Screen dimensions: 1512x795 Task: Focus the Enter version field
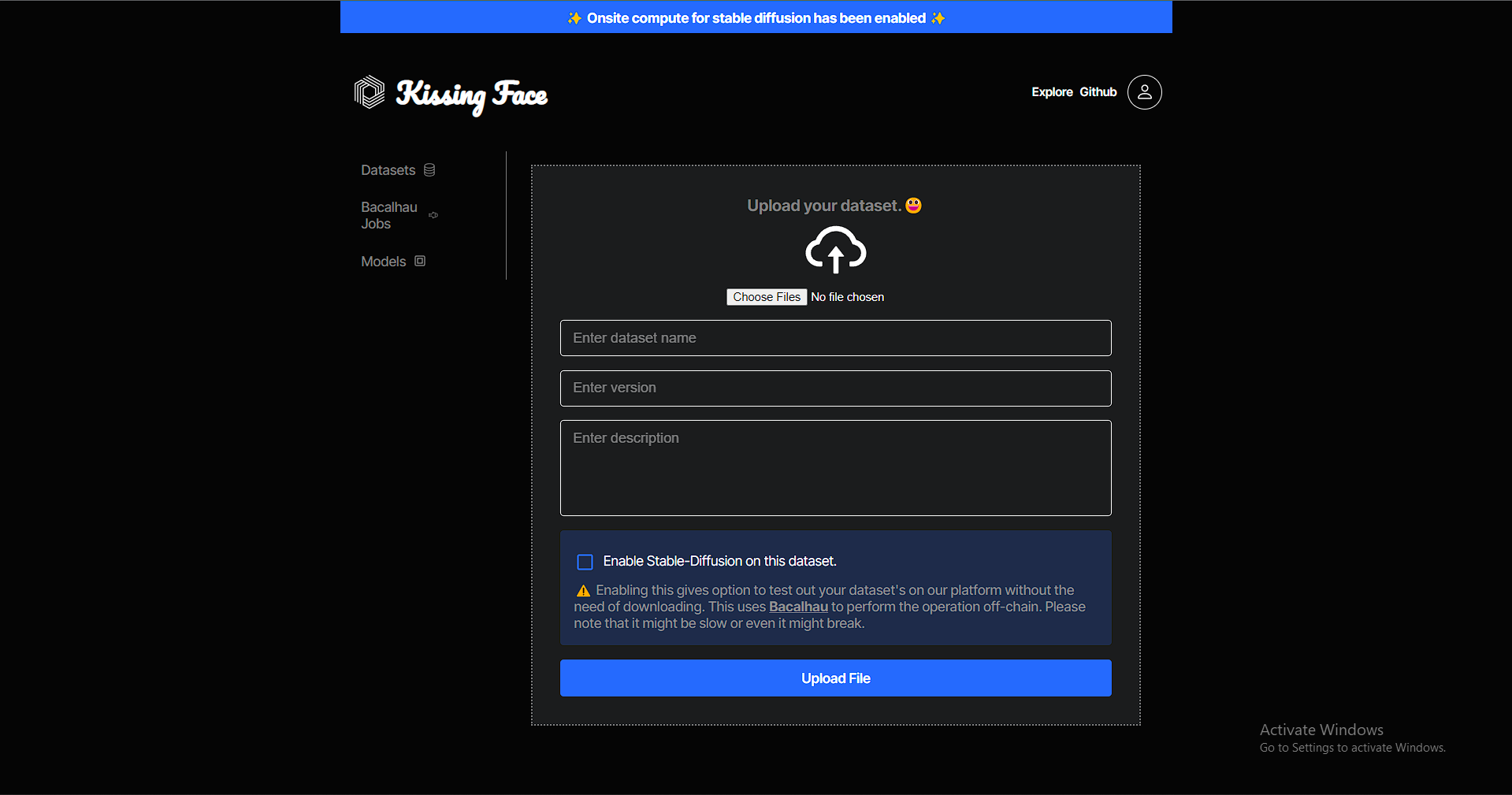[836, 388]
